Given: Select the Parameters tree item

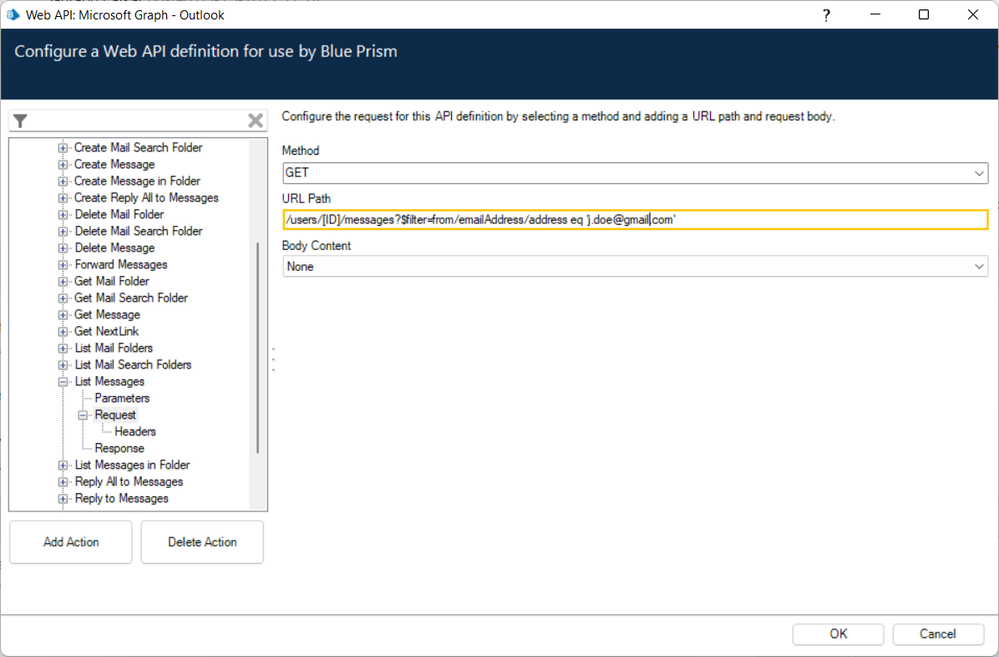Looking at the screenshot, I should [x=122, y=398].
